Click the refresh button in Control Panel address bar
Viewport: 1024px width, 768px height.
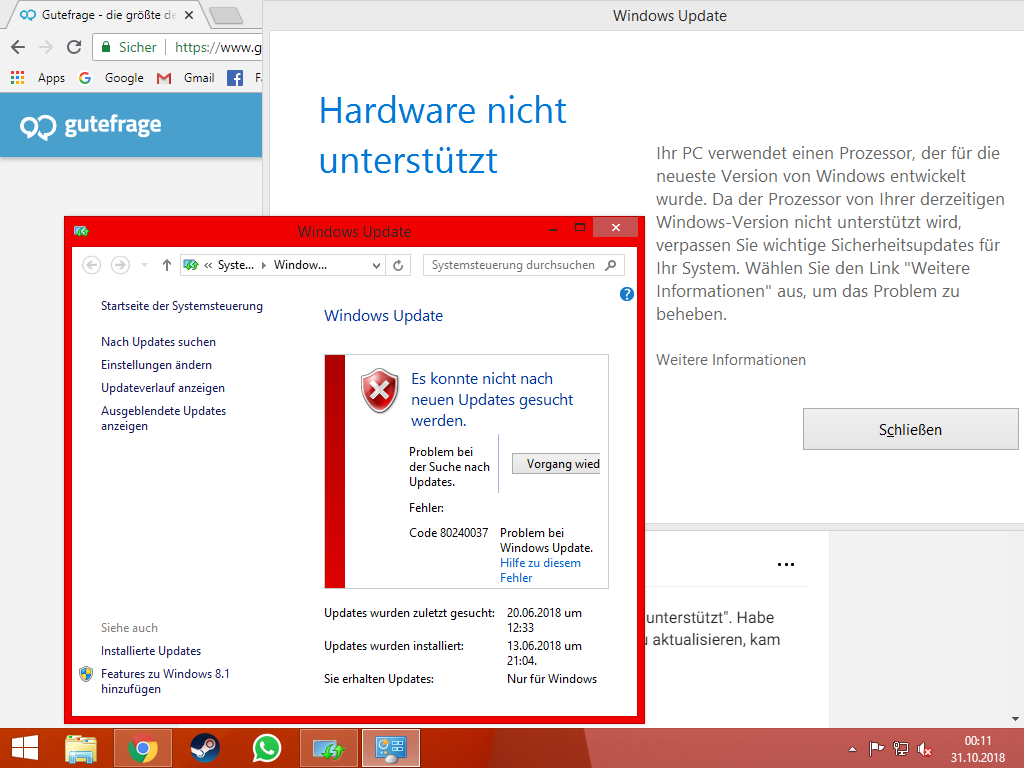[x=398, y=265]
